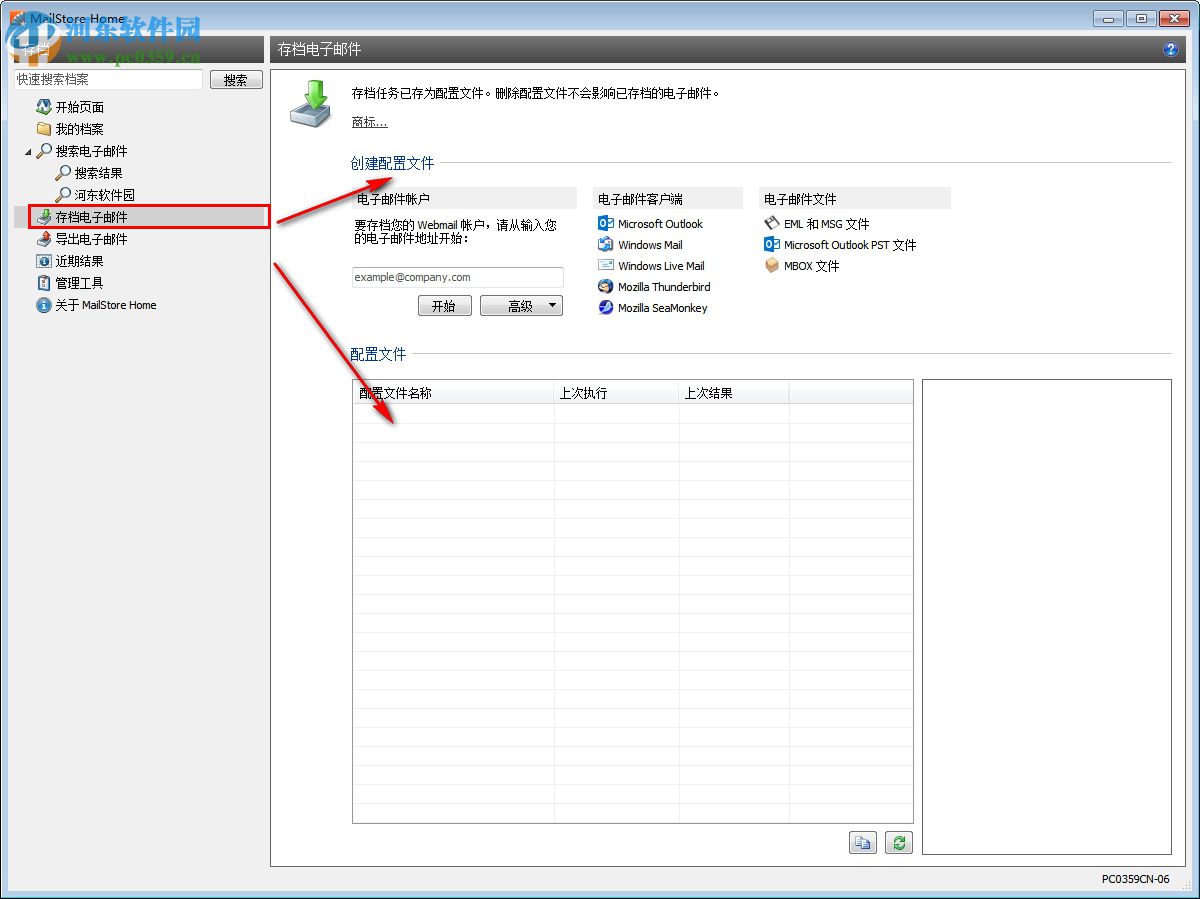Click the Mozilla SeaMonkey icon
Screen dimensions: 1200x899
point(606,308)
